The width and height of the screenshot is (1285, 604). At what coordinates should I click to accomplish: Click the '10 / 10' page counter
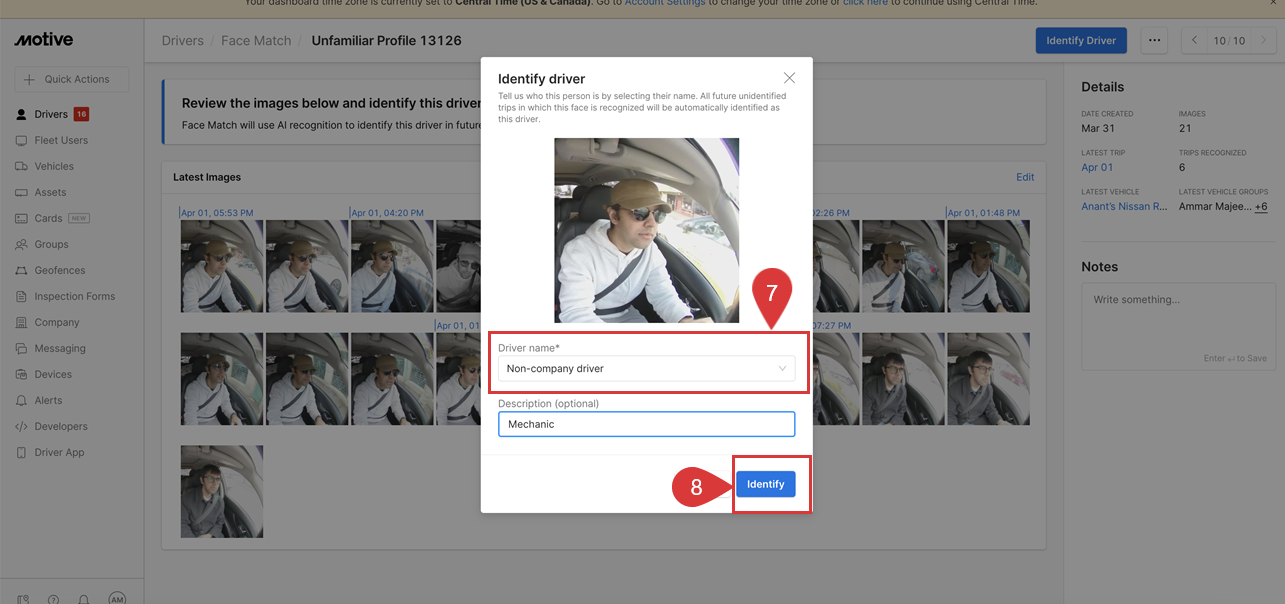[x=1229, y=41]
